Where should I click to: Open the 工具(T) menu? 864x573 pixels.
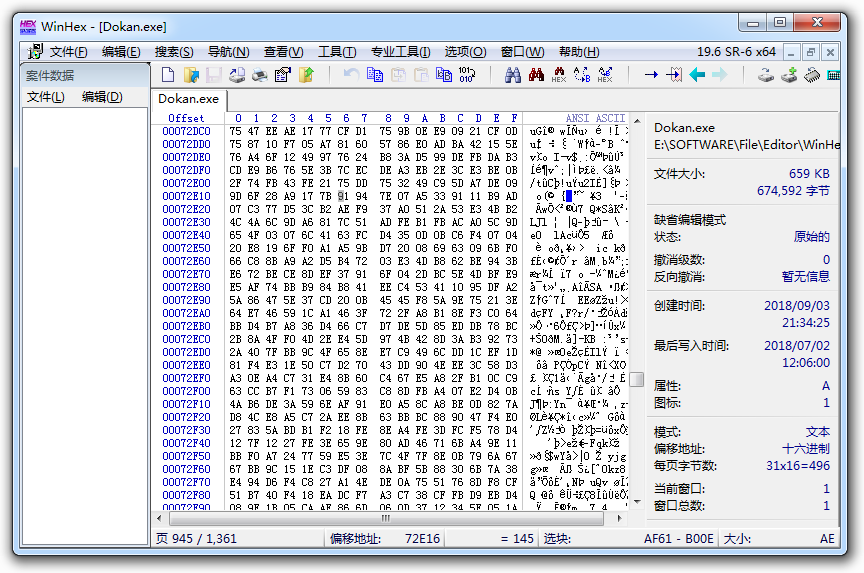pos(337,52)
